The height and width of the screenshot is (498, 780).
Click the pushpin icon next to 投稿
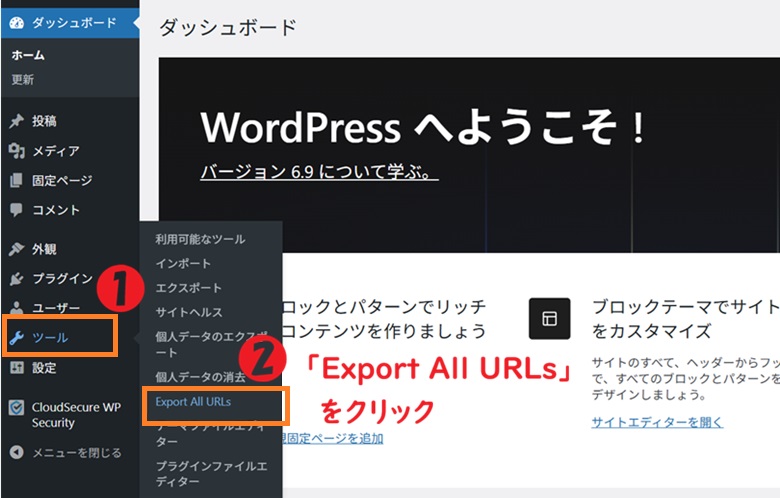16,120
